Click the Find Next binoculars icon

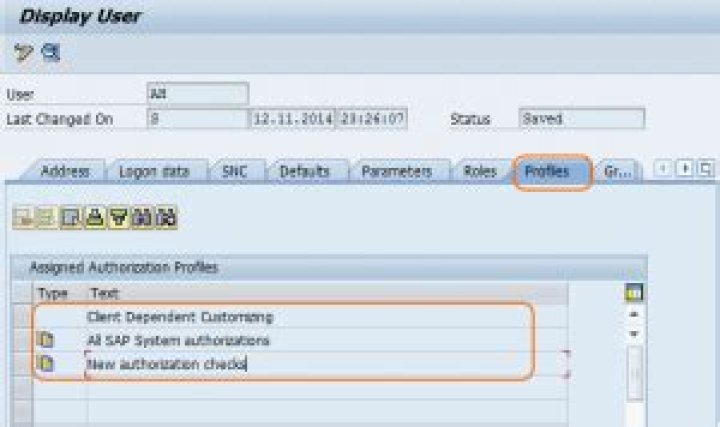click(x=167, y=217)
